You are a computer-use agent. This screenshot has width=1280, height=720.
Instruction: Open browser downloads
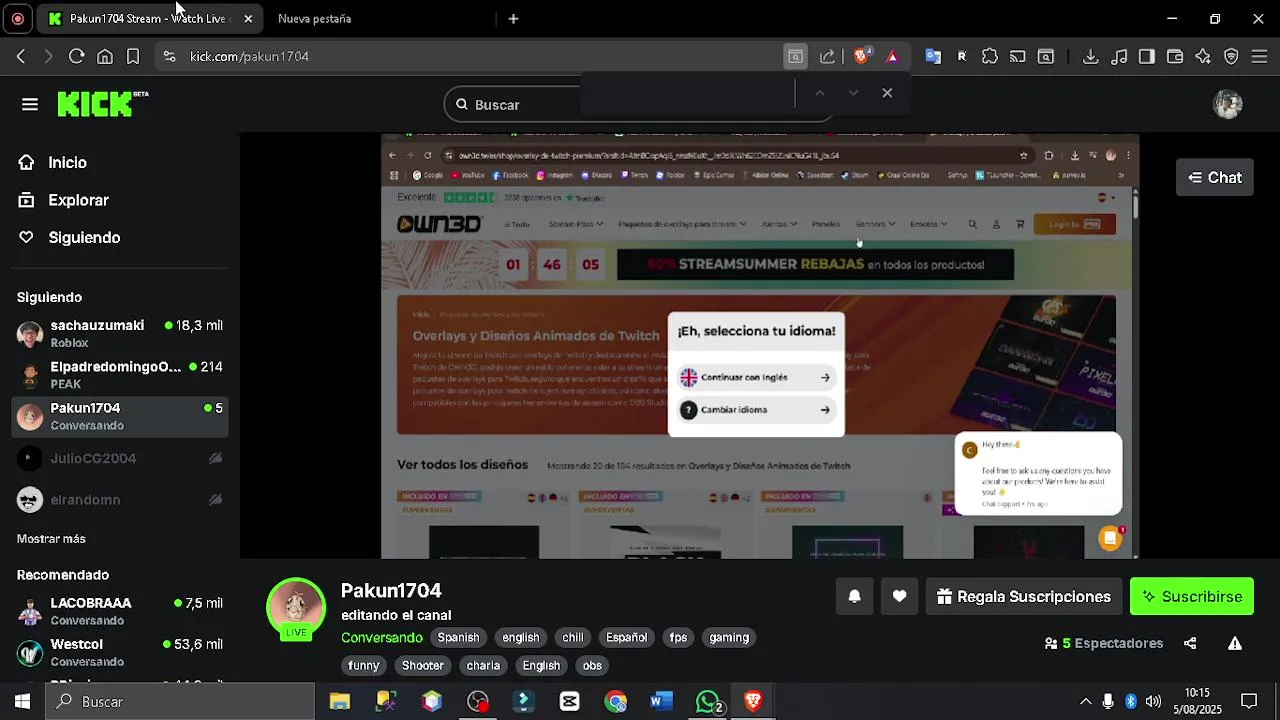[x=1091, y=57]
